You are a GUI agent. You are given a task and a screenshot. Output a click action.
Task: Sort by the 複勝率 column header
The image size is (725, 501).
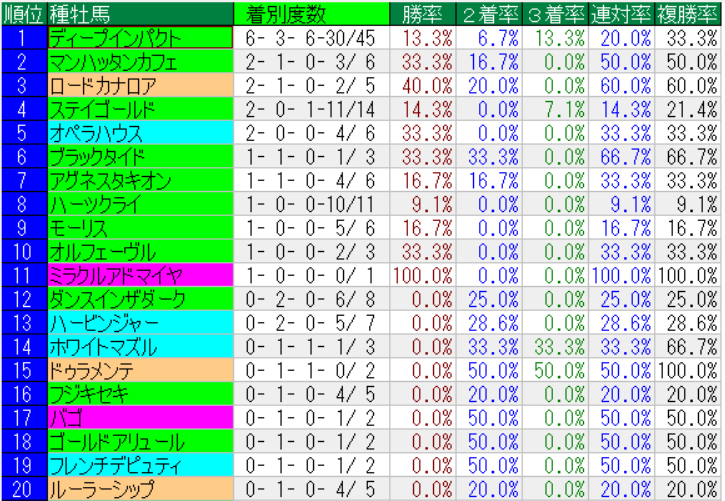[688, 13]
